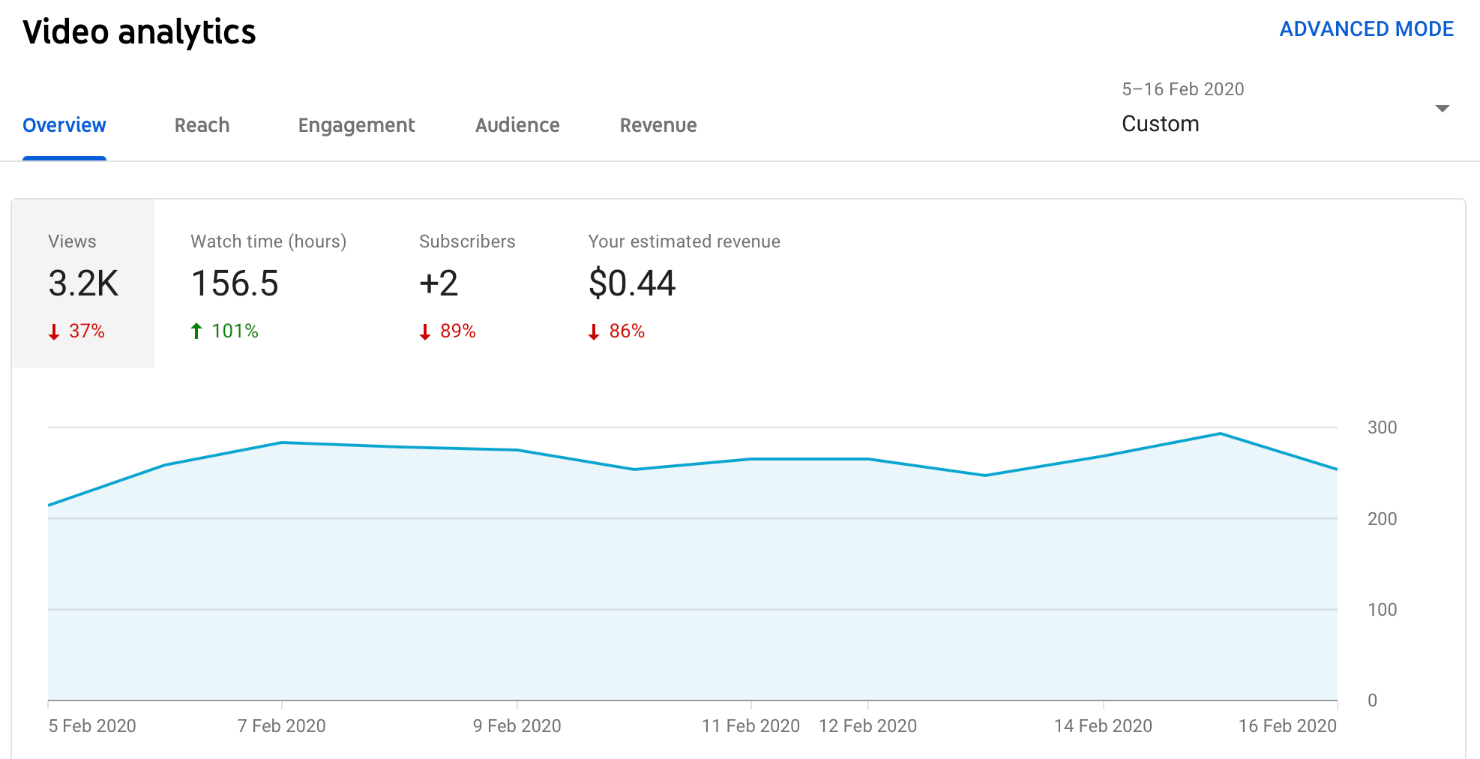1480x759 pixels.
Task: Click the Video analytics heading
Action: [x=139, y=32]
